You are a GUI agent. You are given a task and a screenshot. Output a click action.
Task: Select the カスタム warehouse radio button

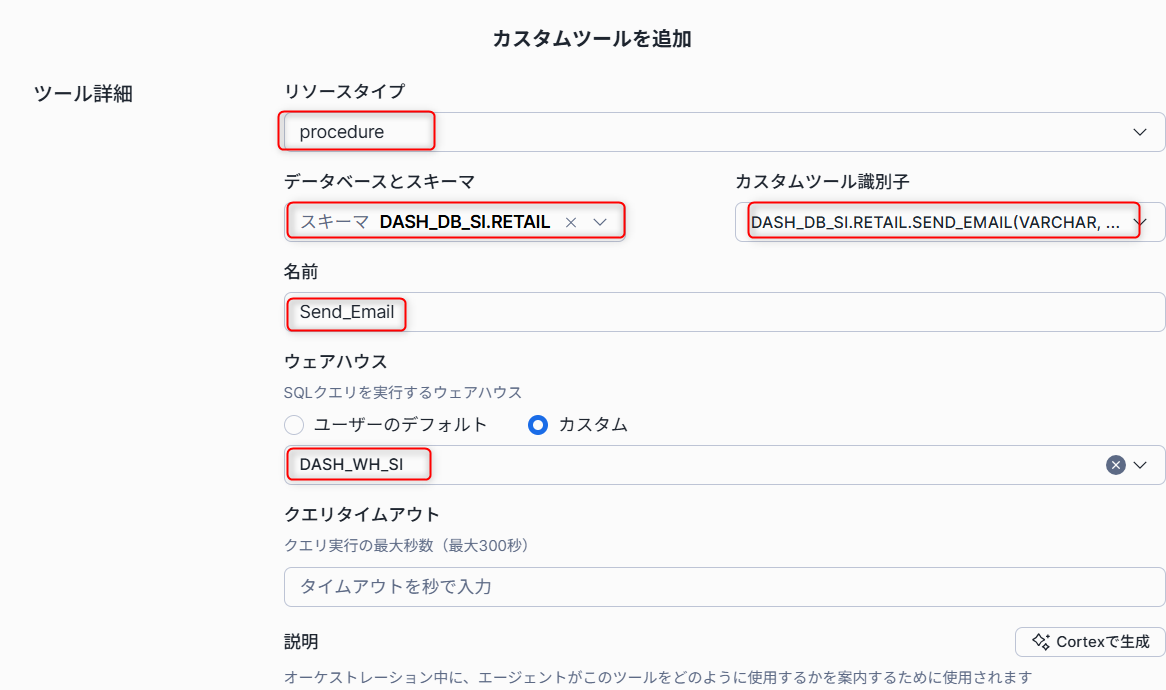[x=538, y=425]
